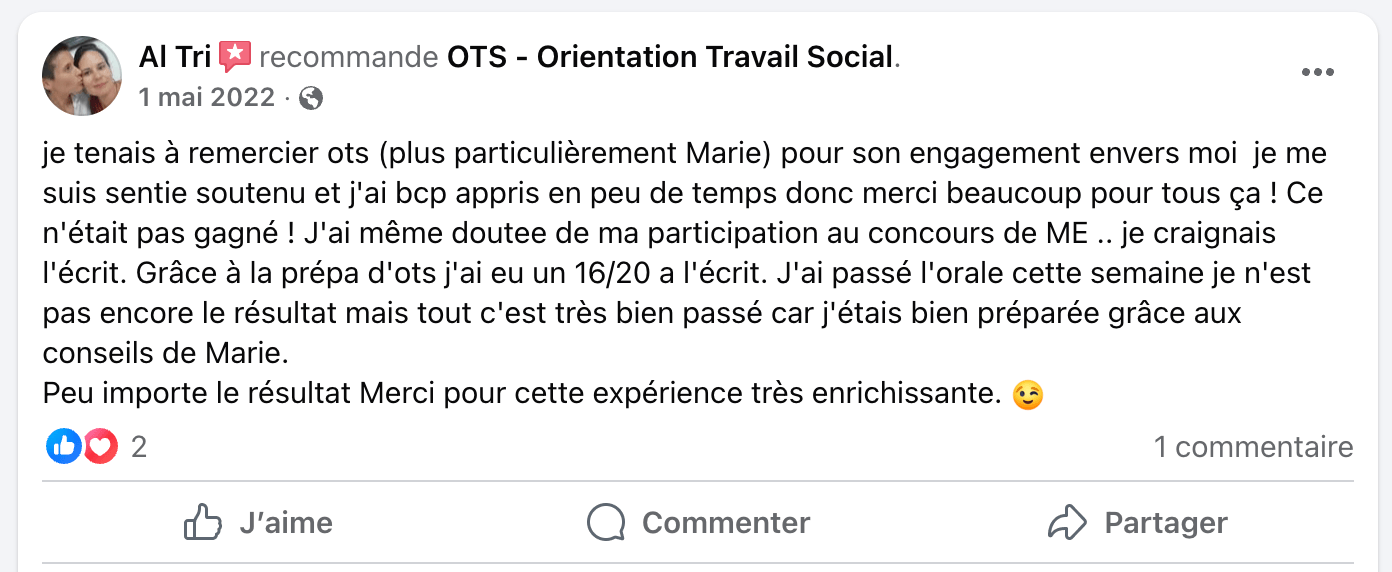
Task: Click the red recommendation star badge
Action: pyautogui.click(x=235, y=57)
